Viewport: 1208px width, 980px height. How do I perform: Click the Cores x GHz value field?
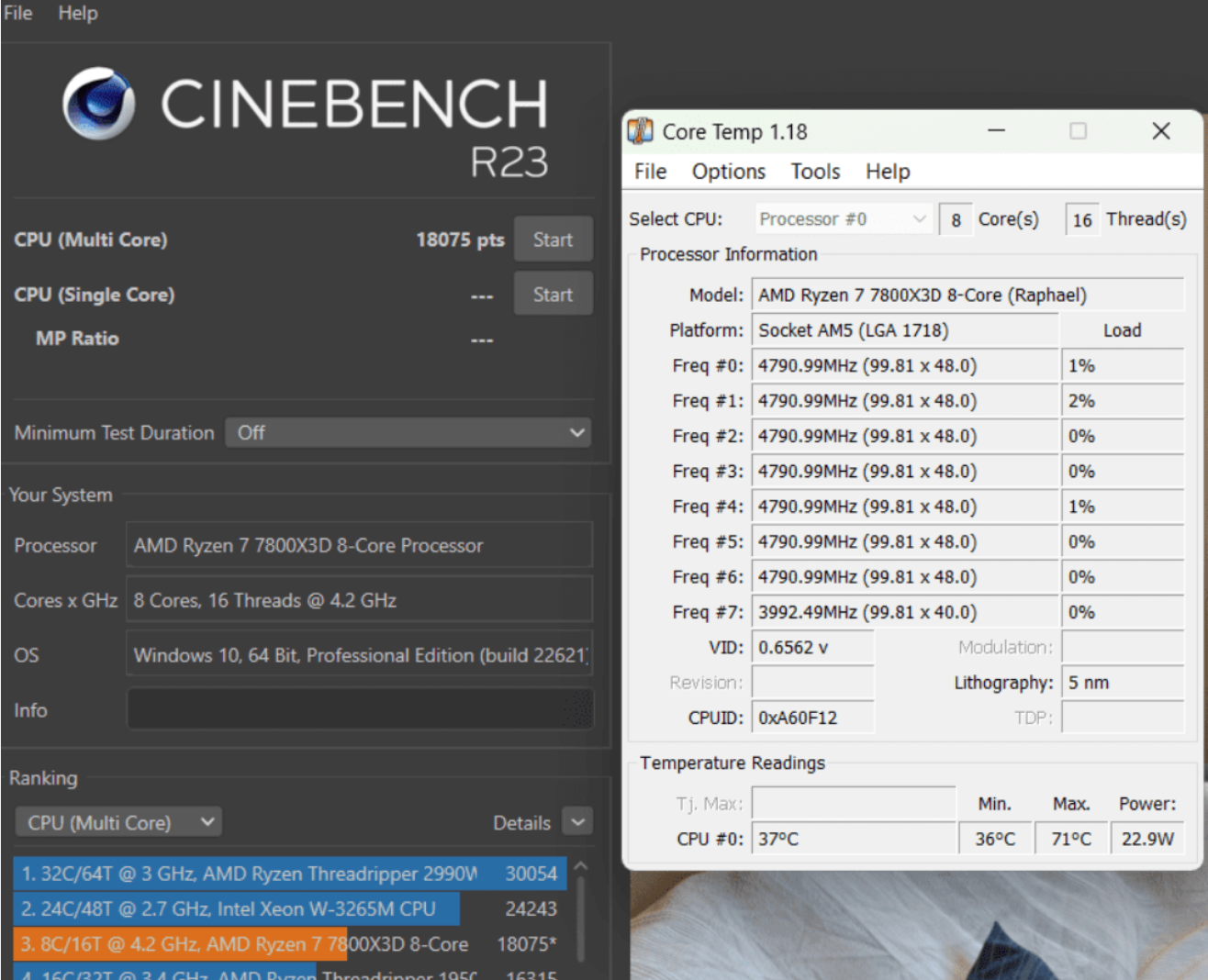point(359,600)
